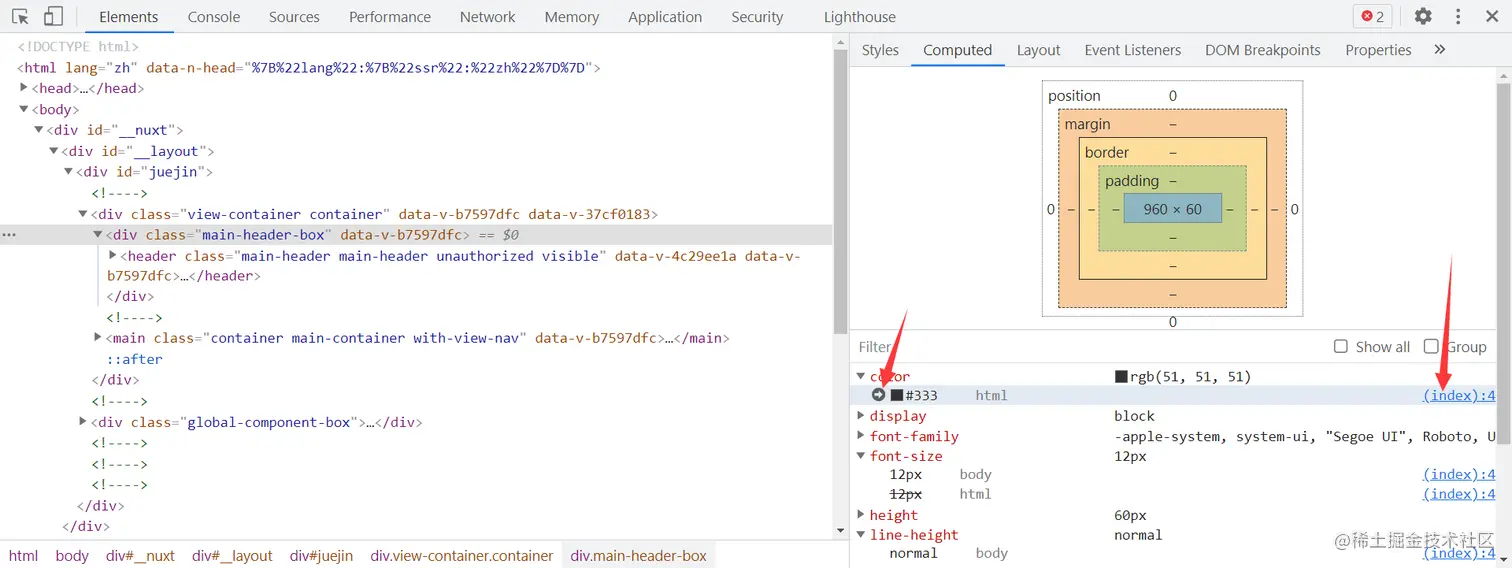Expand the main container element

(99, 338)
